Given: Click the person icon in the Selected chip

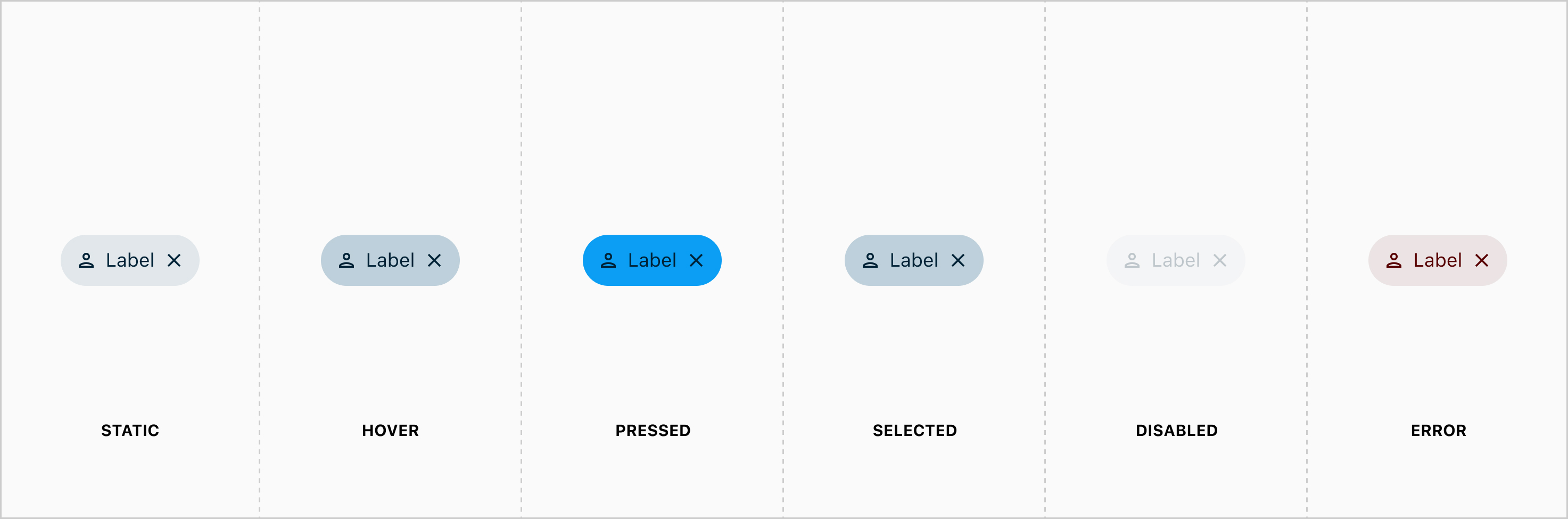Looking at the screenshot, I should coord(870,260).
